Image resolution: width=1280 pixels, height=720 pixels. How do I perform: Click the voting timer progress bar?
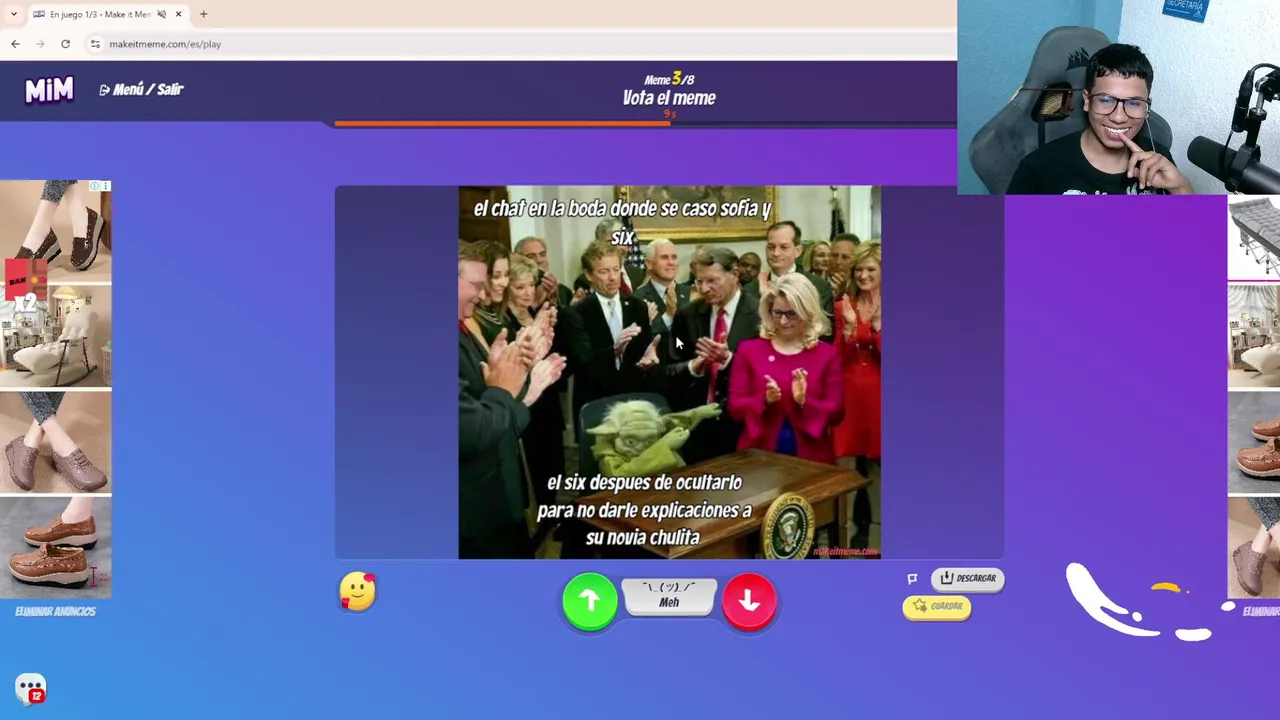[x=645, y=124]
